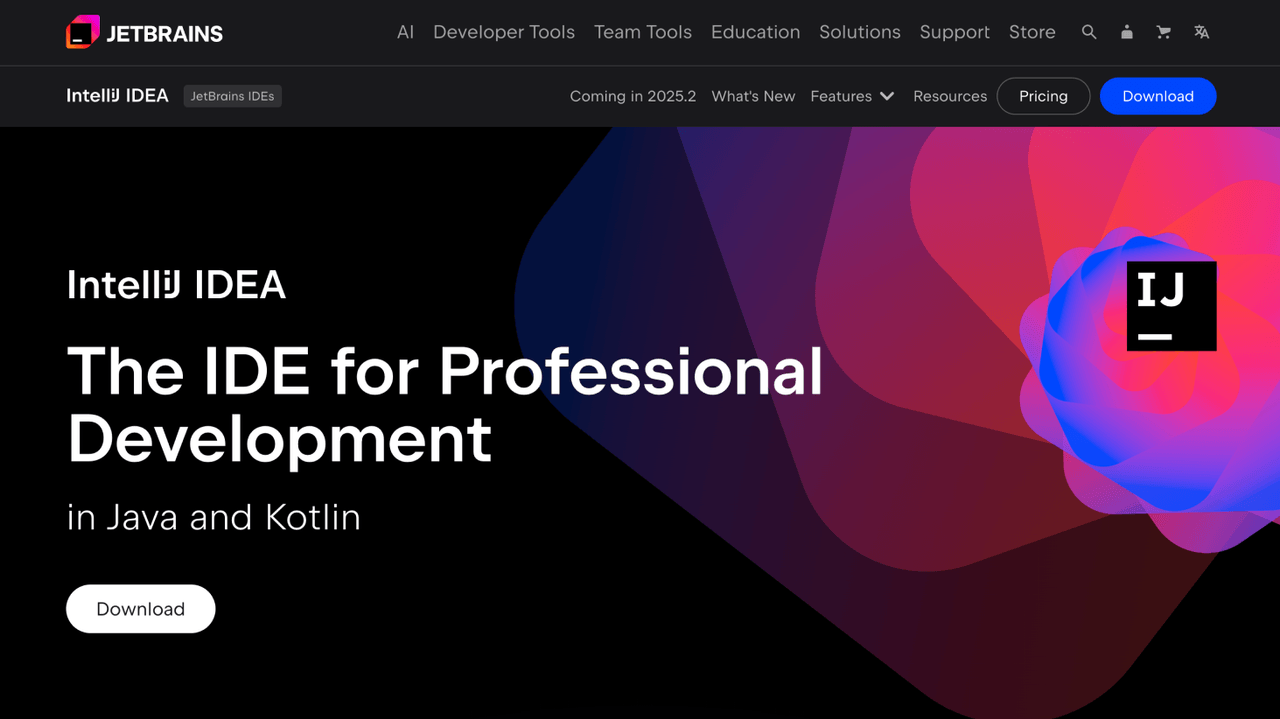The image size is (1280, 719).
Task: View the shopping cart icon
Action: [x=1163, y=32]
